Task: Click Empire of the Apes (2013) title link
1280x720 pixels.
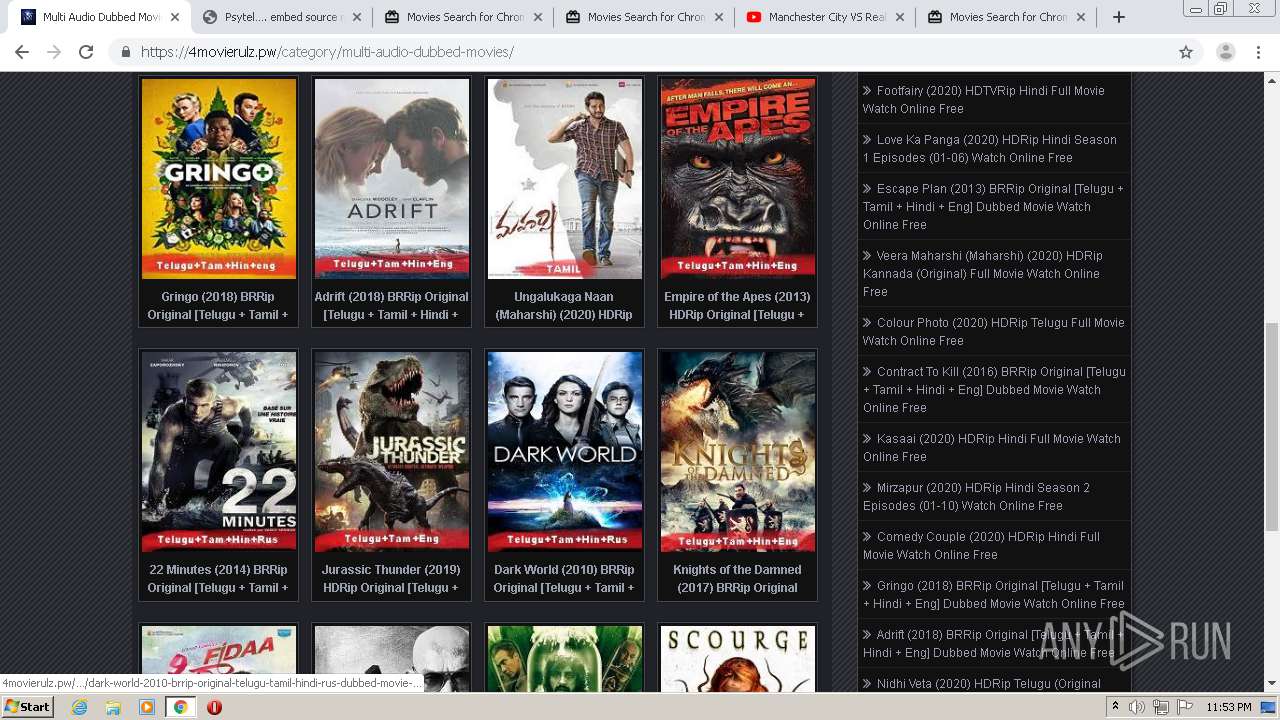Action: (x=738, y=305)
